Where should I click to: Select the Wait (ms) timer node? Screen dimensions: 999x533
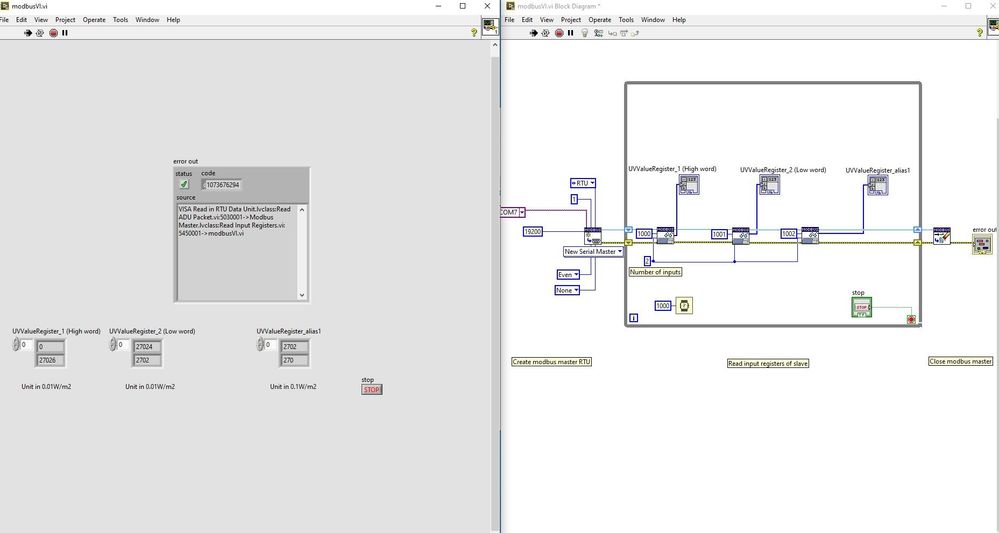click(x=684, y=305)
